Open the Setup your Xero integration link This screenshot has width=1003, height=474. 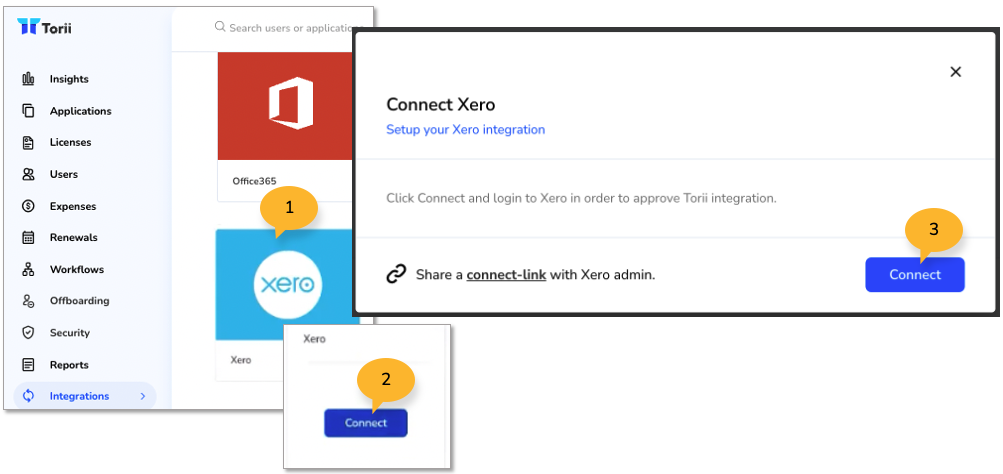click(466, 129)
